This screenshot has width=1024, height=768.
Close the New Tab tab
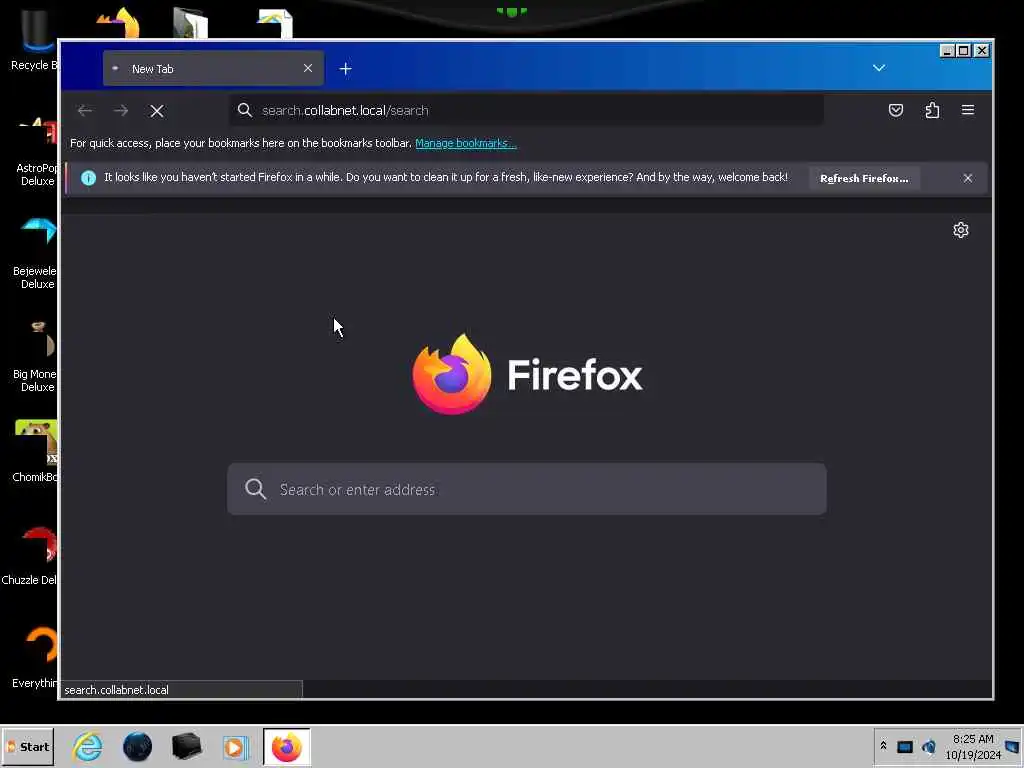pyautogui.click(x=308, y=69)
